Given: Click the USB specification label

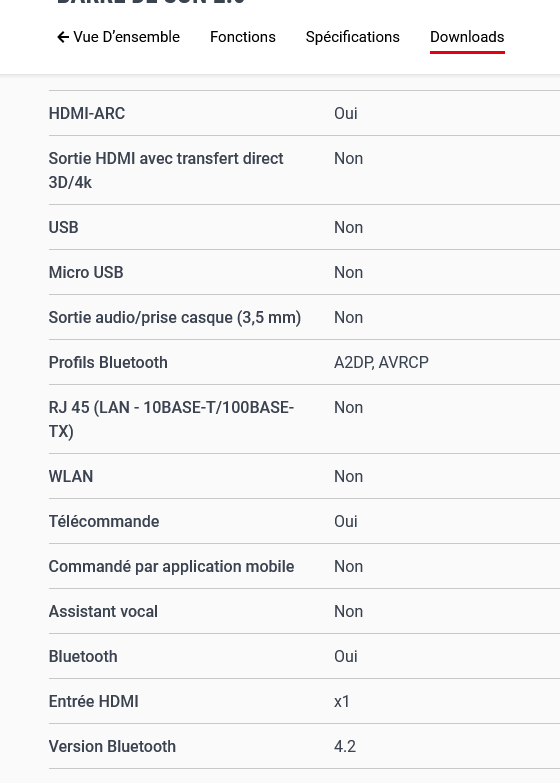Looking at the screenshot, I should click(x=63, y=227).
